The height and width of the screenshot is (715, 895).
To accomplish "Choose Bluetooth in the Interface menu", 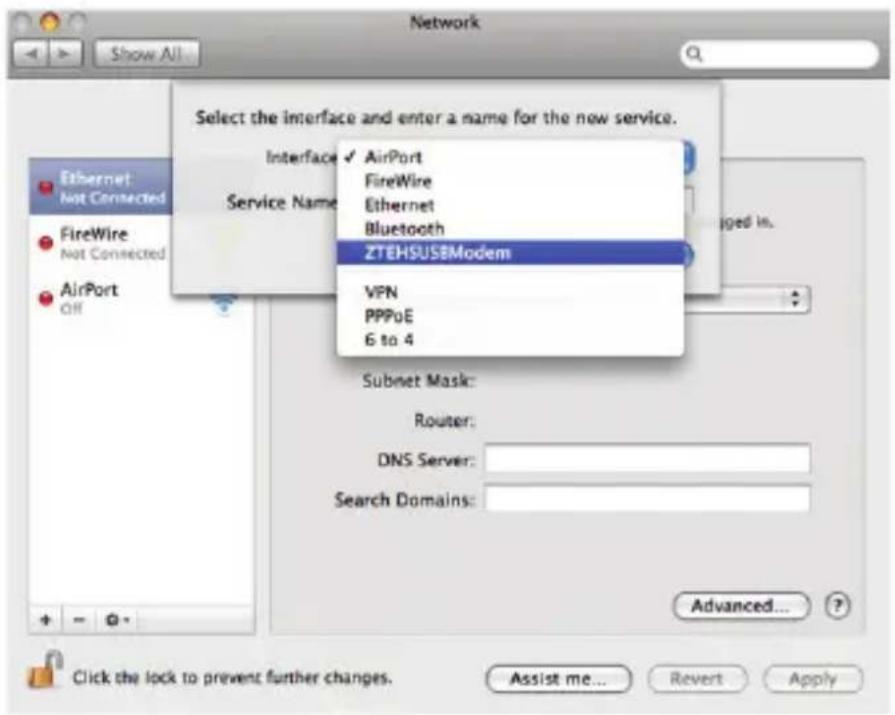I will click(510, 229).
